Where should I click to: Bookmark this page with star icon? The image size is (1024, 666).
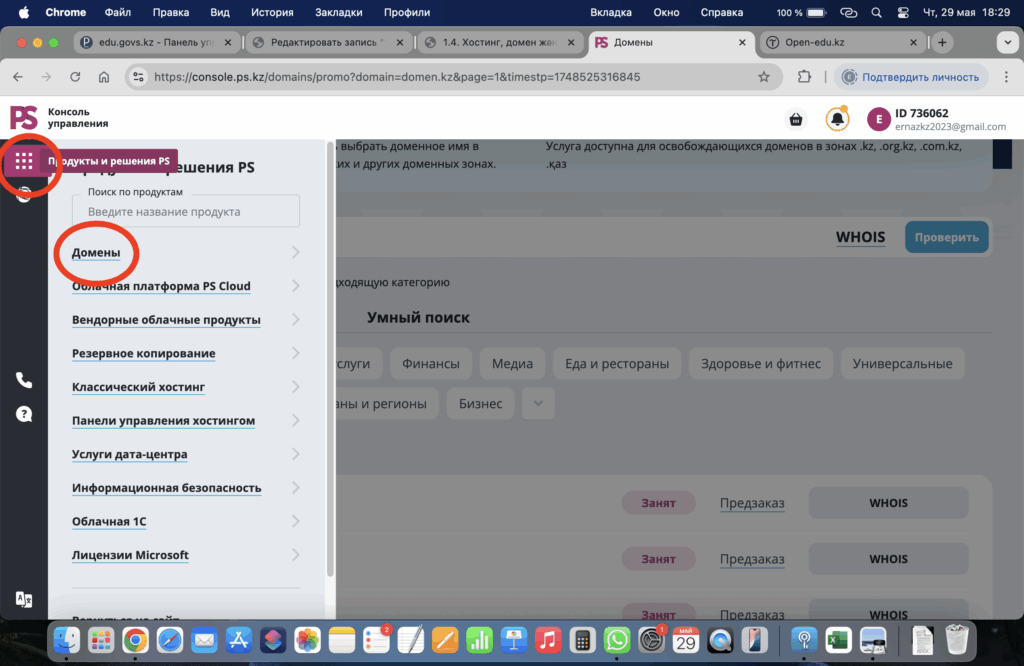(764, 77)
